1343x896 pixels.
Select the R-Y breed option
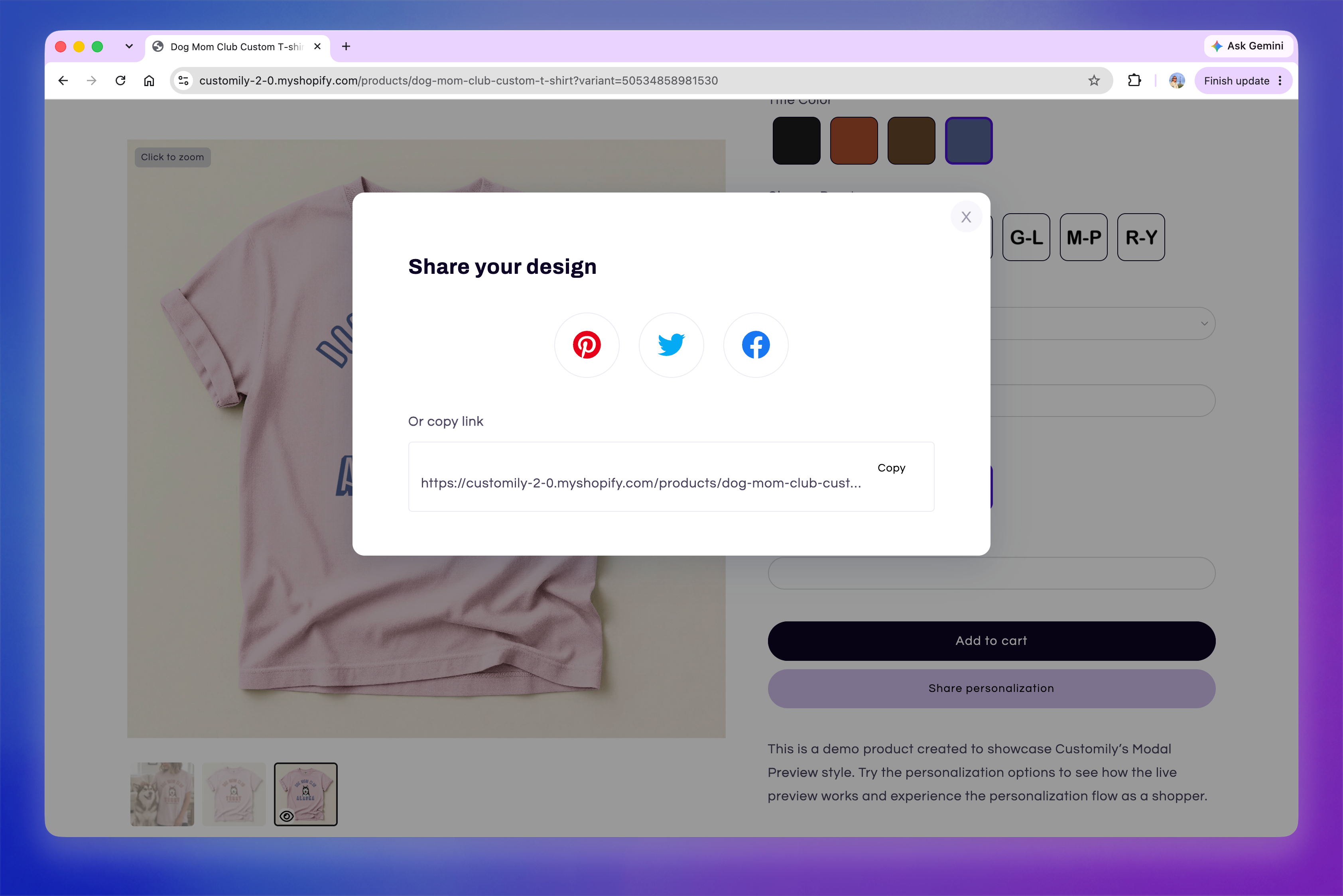(1141, 237)
